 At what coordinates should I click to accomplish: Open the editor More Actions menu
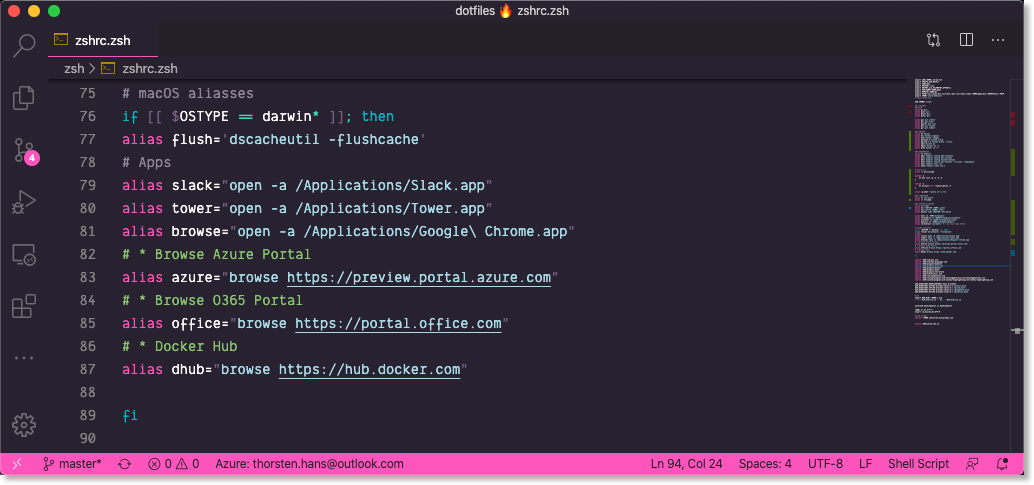pos(998,40)
